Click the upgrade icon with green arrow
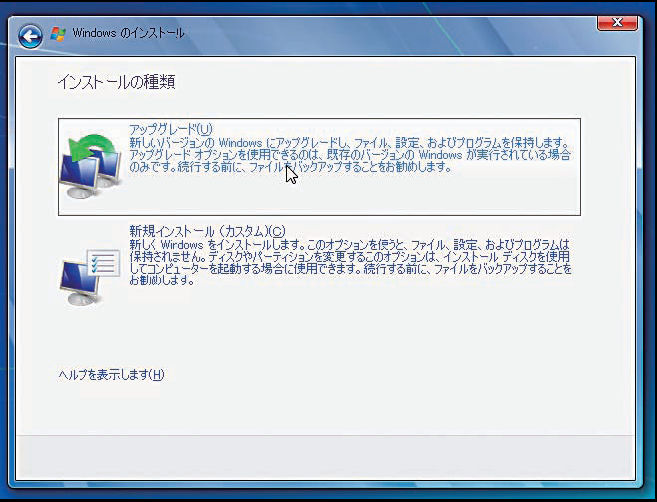657x502 pixels. [91, 166]
